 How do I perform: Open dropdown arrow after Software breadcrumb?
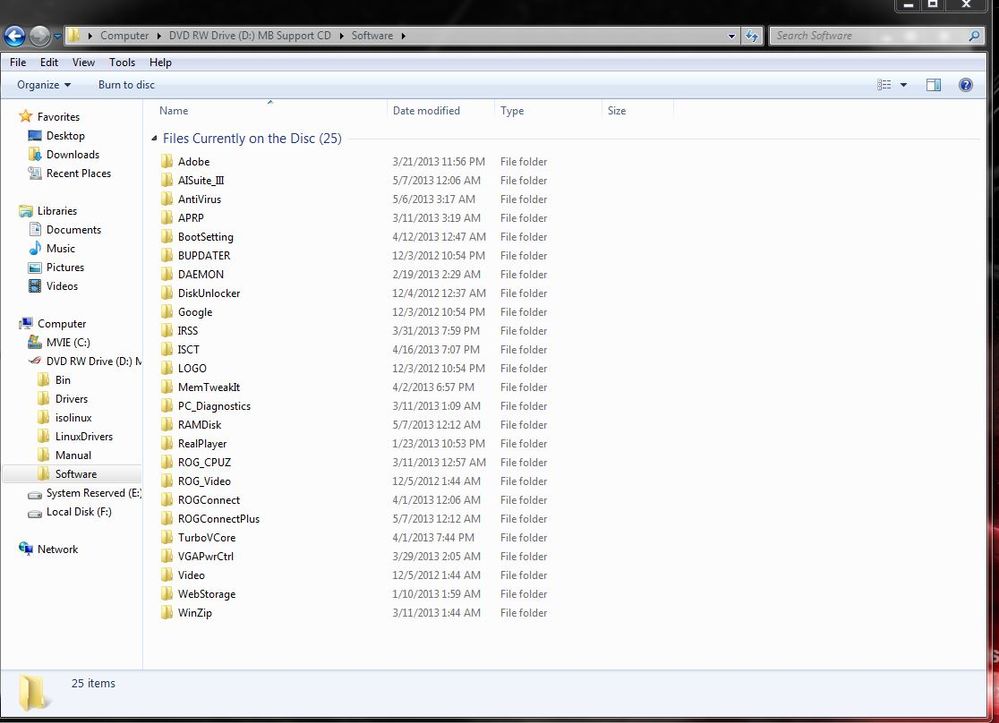(x=403, y=36)
